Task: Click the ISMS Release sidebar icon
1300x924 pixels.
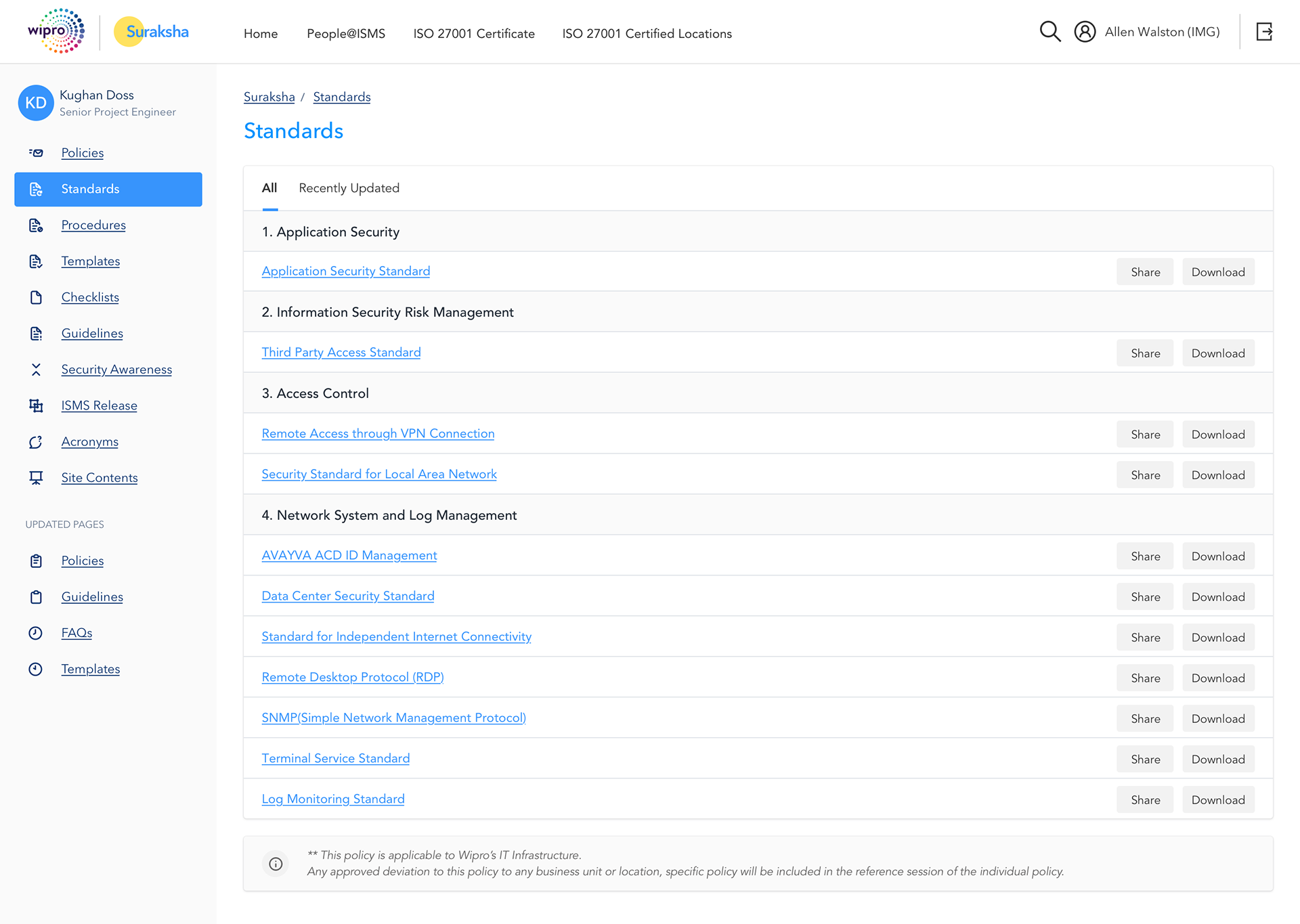Action: 36,405
